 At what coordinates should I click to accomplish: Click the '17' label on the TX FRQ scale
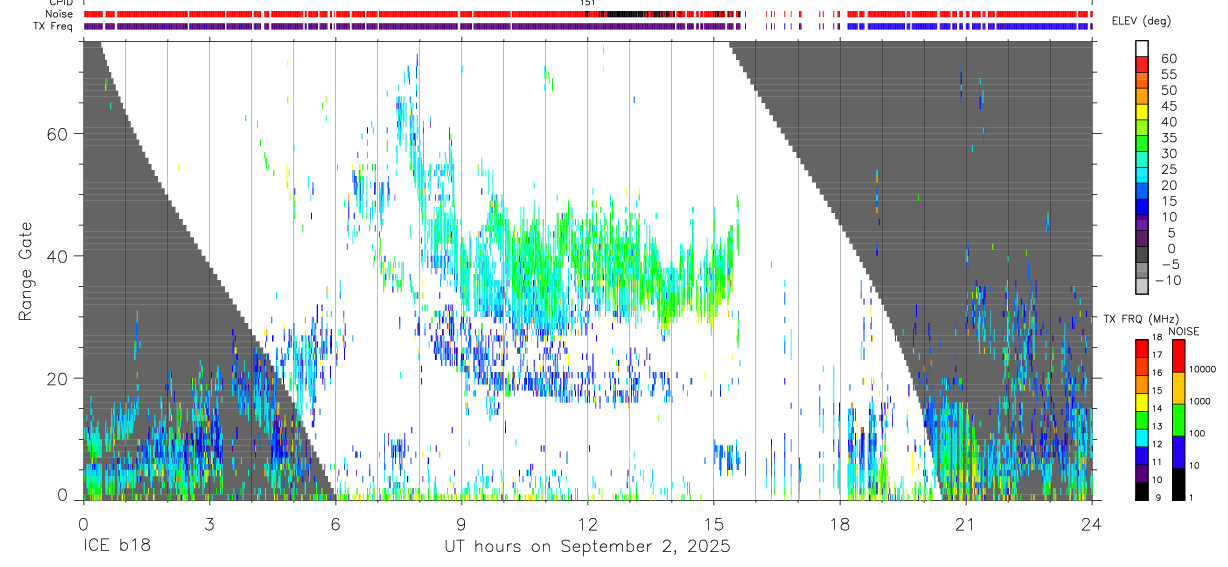(1157, 355)
